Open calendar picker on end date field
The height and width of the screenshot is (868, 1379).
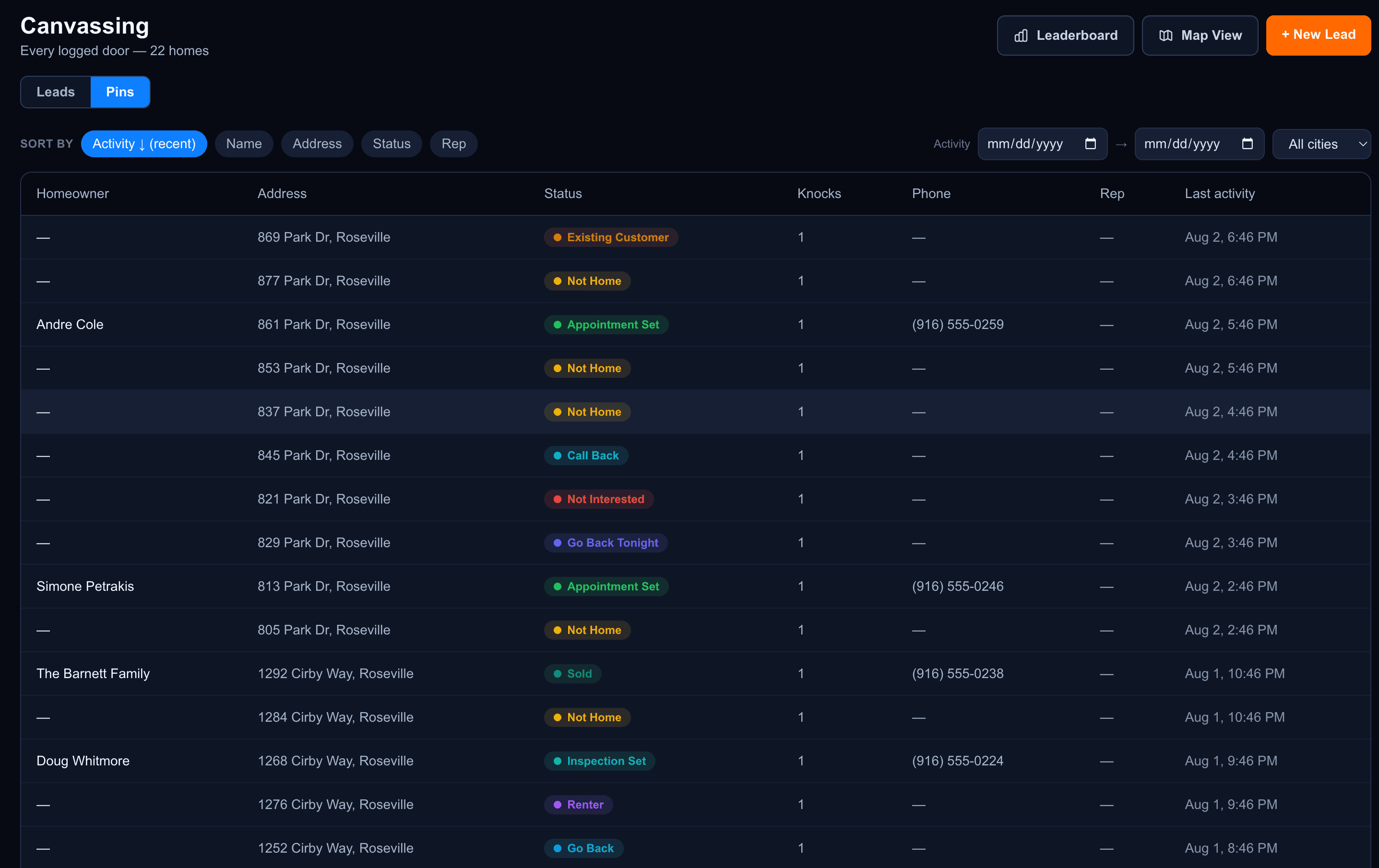[x=1247, y=143]
